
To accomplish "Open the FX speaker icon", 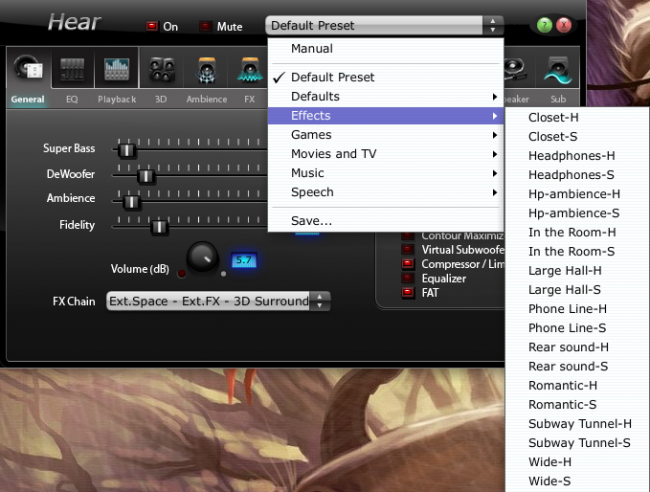I will coord(250,69).
